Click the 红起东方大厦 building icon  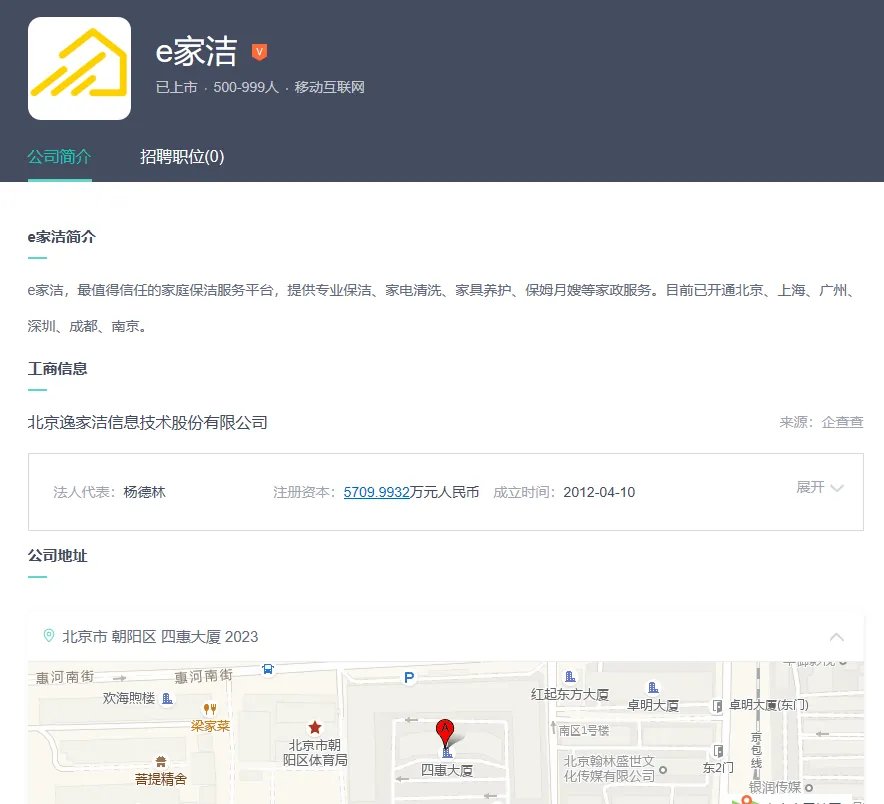pyautogui.click(x=570, y=677)
